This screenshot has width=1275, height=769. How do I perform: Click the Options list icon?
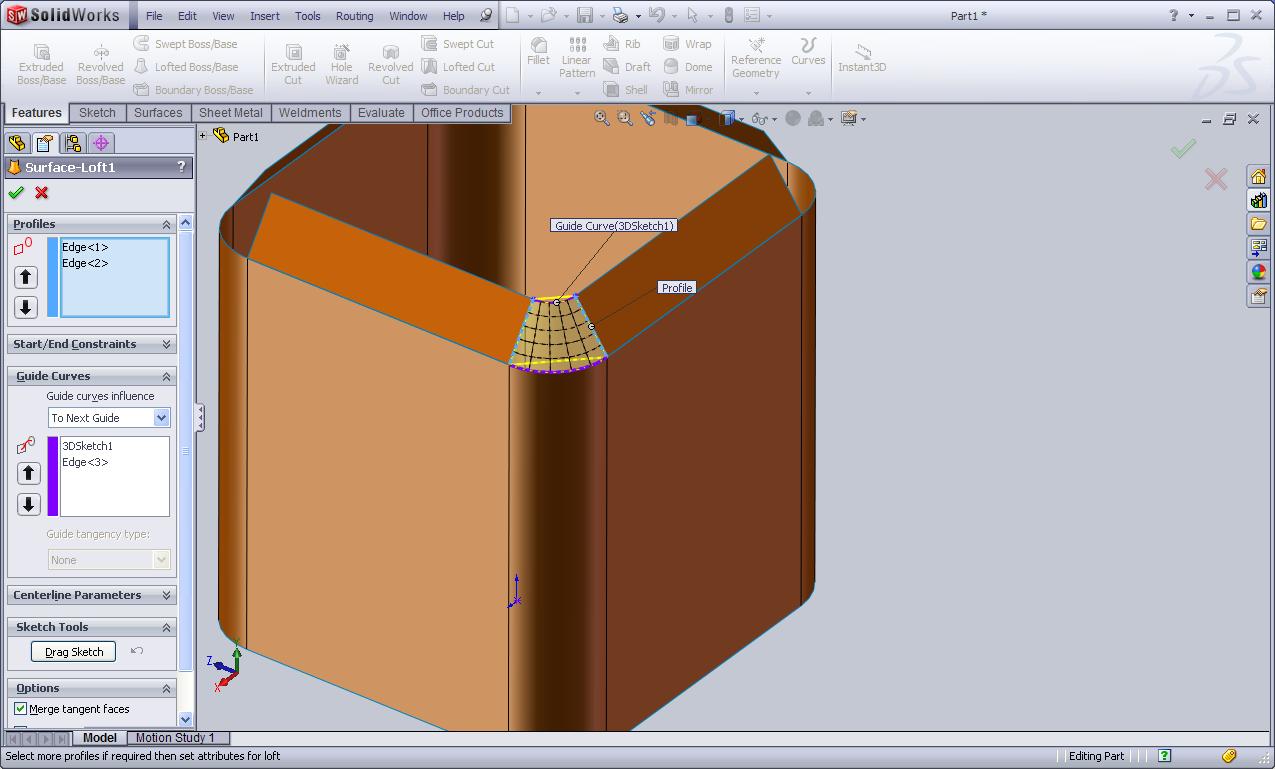point(752,15)
